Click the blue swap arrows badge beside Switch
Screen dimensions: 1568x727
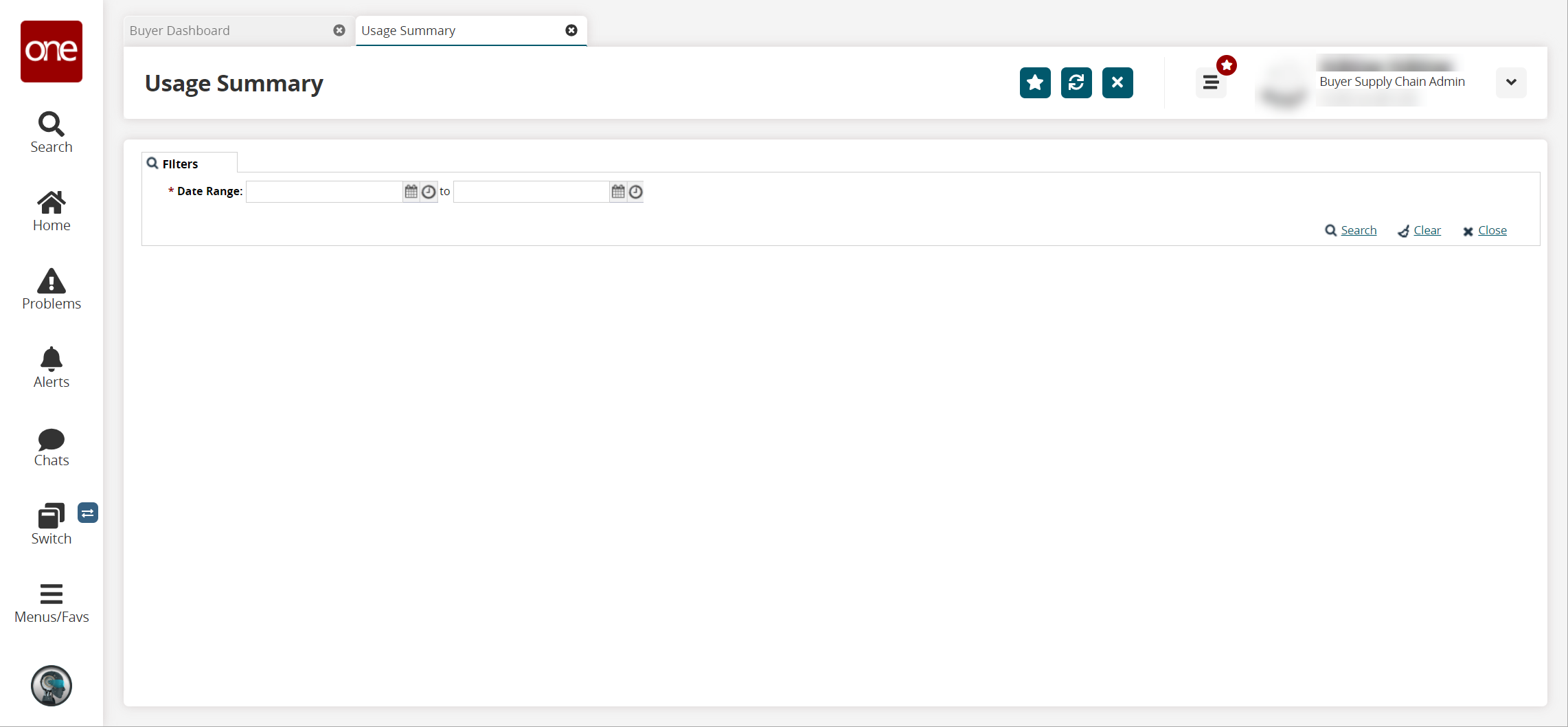coord(88,513)
